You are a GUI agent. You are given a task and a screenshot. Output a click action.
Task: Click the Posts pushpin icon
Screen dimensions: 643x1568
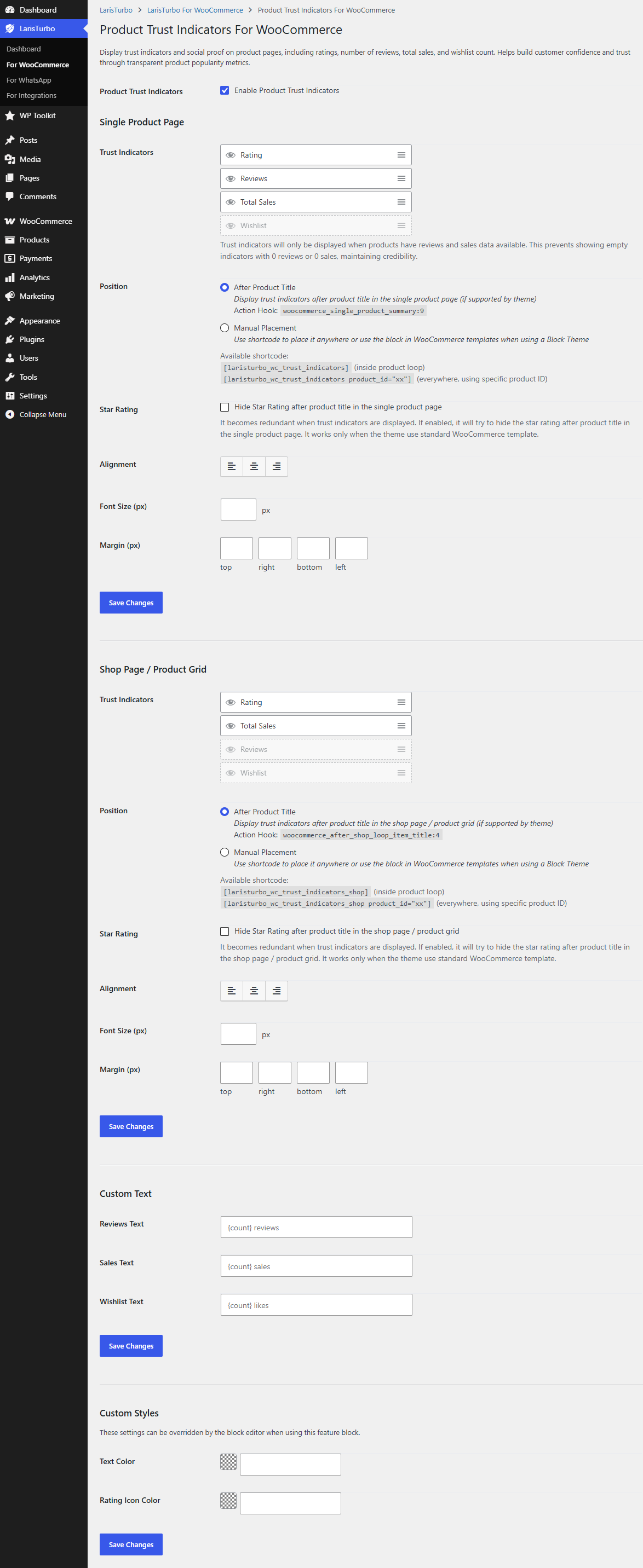tap(10, 140)
